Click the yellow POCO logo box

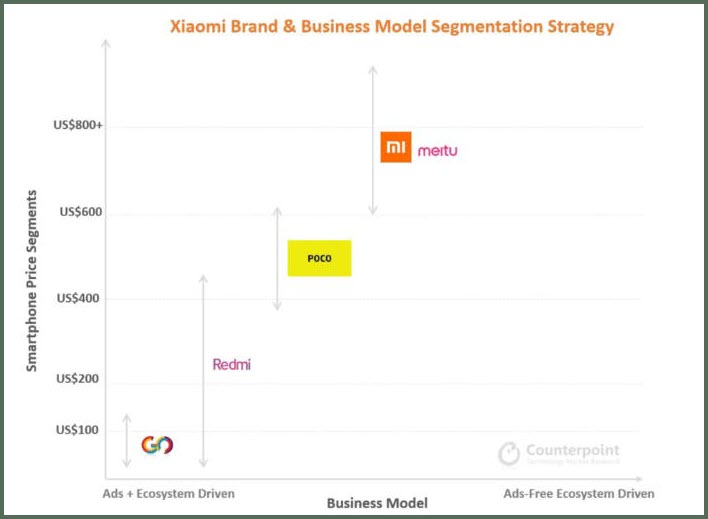319,258
